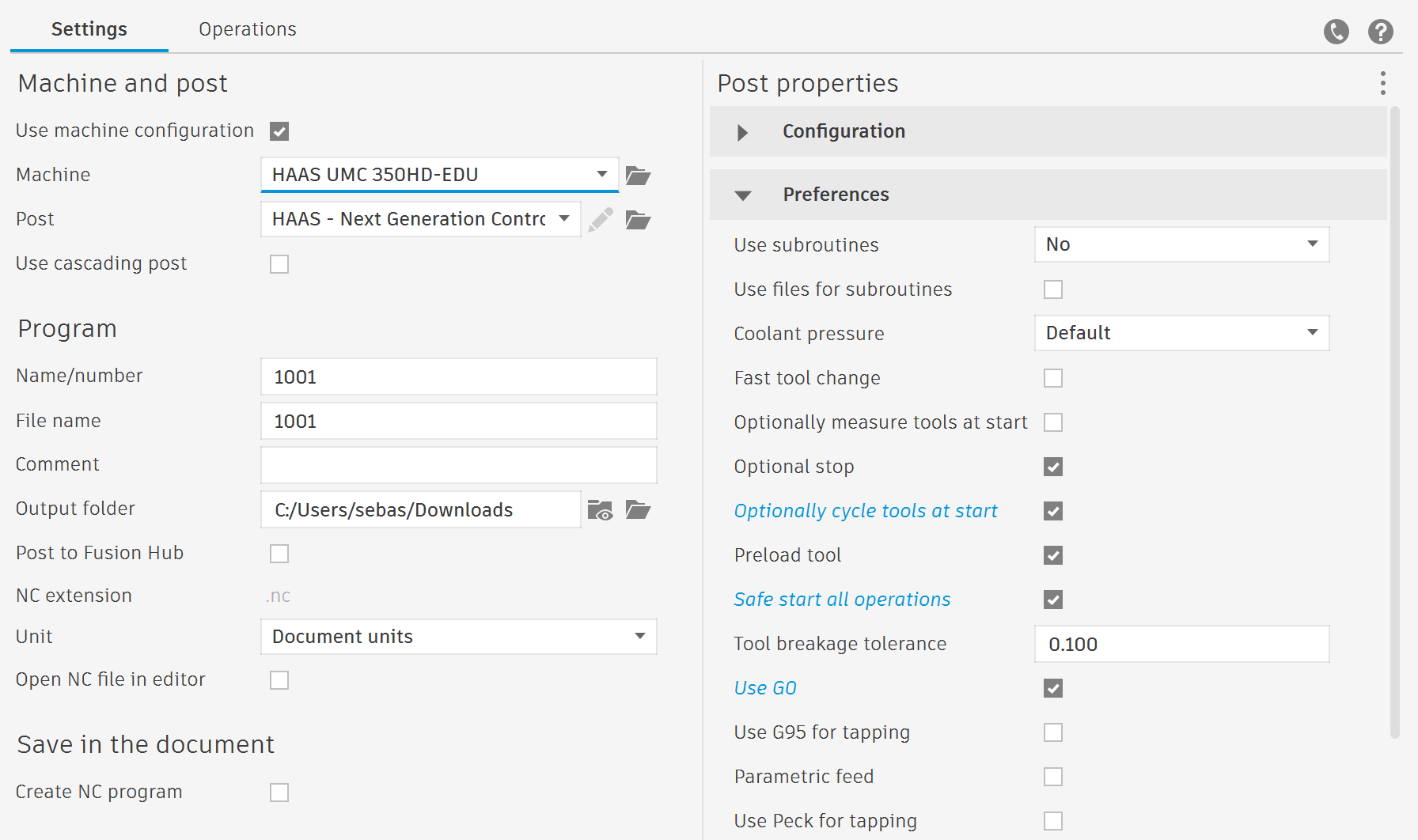
Task: Click the blue Use G0 label
Action: [765, 688]
